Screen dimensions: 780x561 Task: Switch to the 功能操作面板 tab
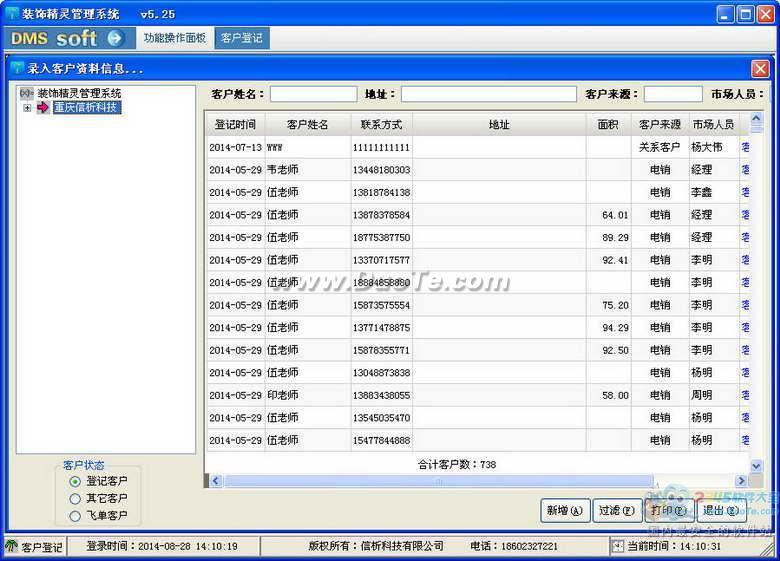tap(175, 38)
